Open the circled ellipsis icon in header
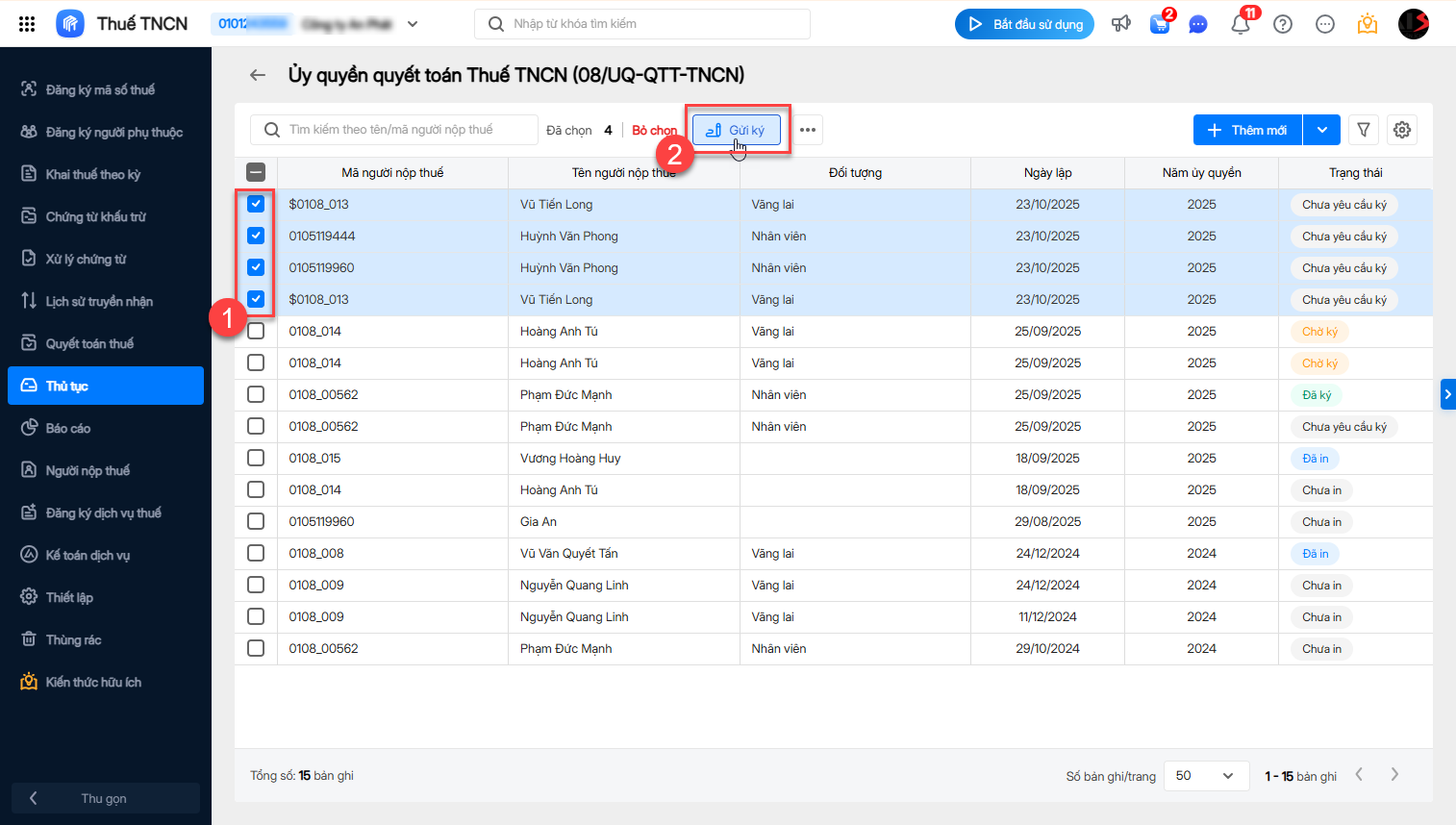Image resolution: width=1456 pixels, height=825 pixels. pos(1325,24)
